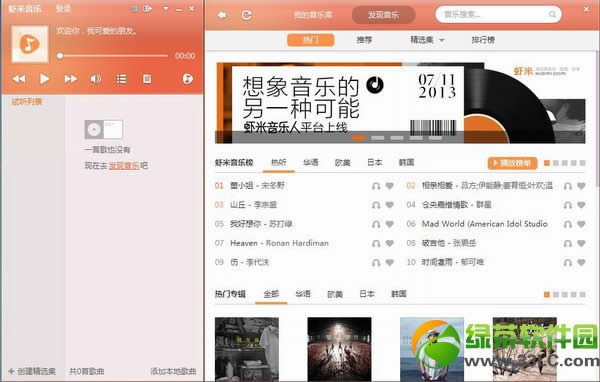Click 创建精选集 at the player bottom
This screenshot has width=600, height=382.
[32, 371]
